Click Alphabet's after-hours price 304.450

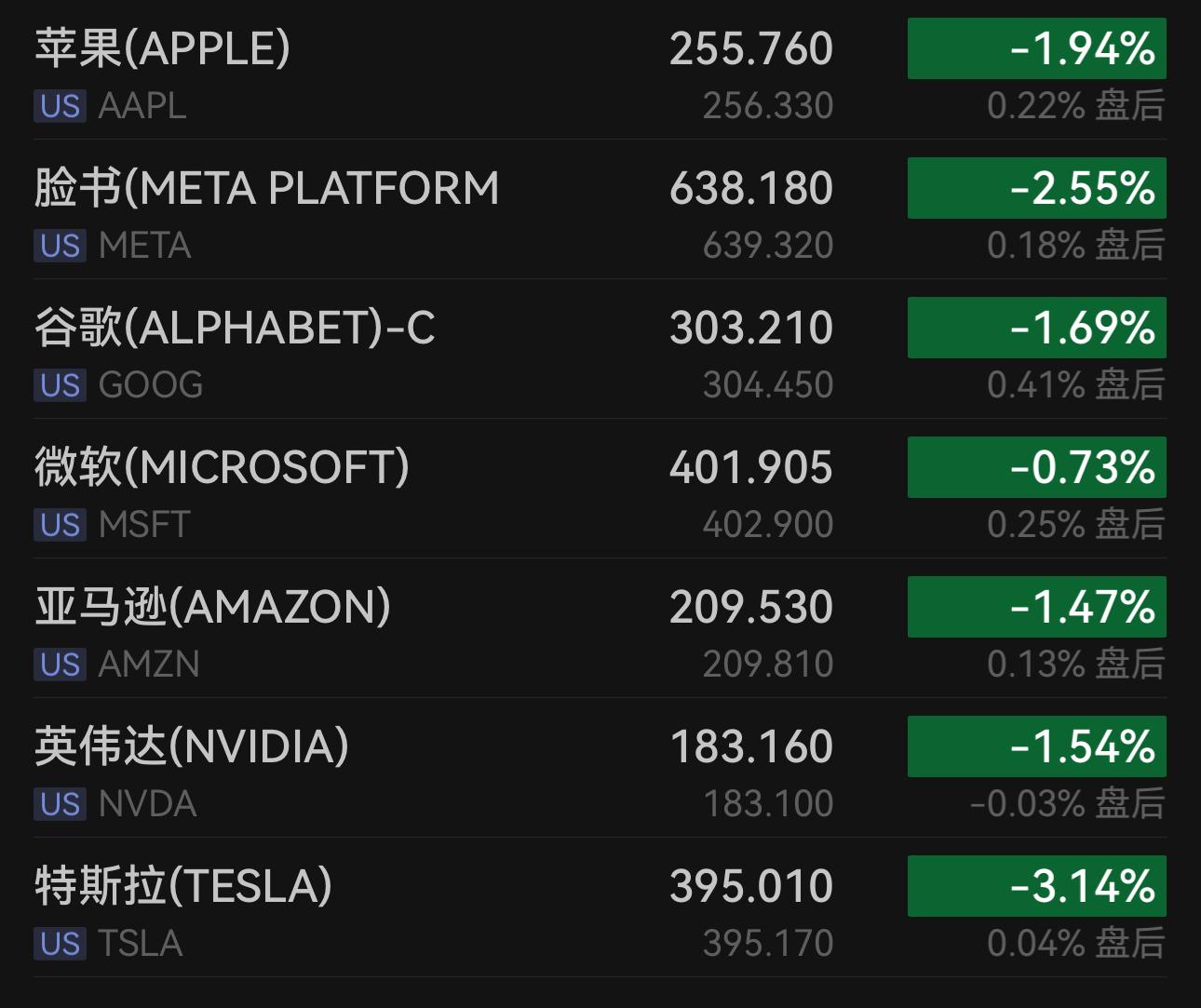(767, 385)
